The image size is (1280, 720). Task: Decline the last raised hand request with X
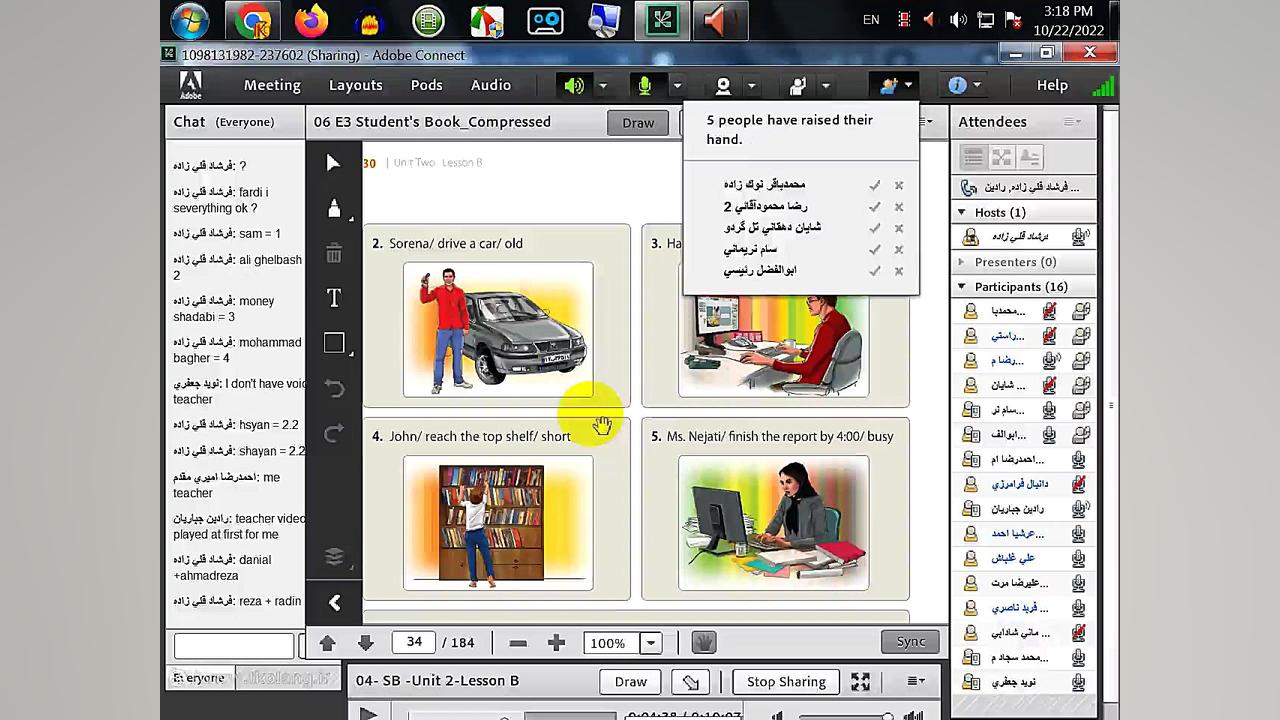point(899,271)
